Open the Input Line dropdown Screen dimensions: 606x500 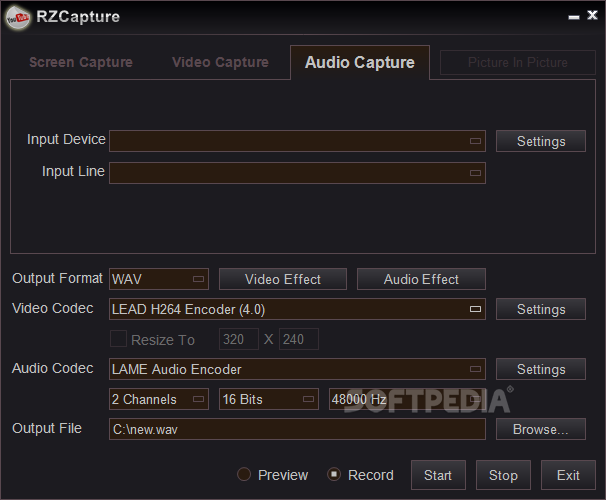(297, 173)
